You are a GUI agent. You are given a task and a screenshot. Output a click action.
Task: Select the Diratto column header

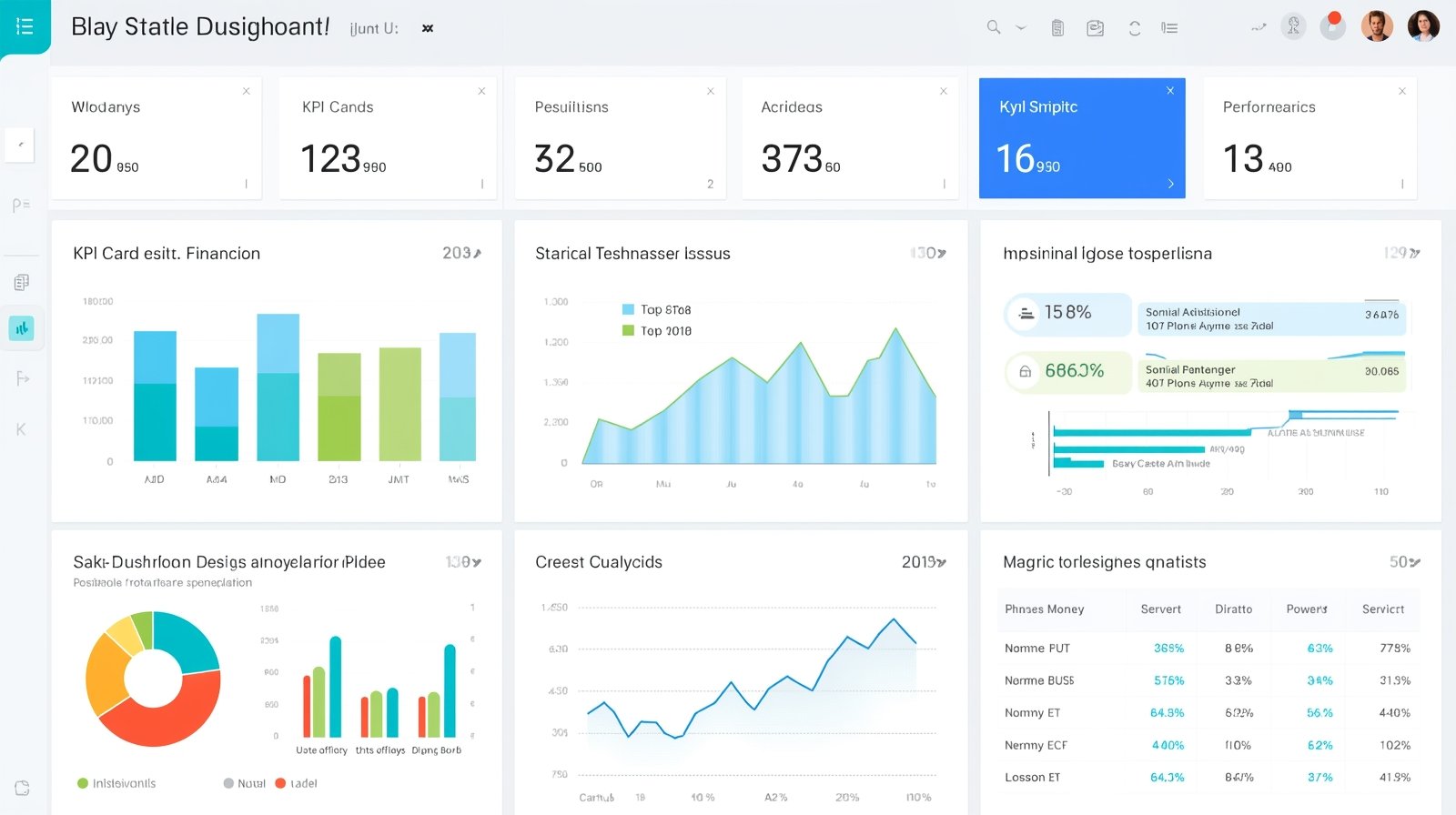pyautogui.click(x=1233, y=609)
